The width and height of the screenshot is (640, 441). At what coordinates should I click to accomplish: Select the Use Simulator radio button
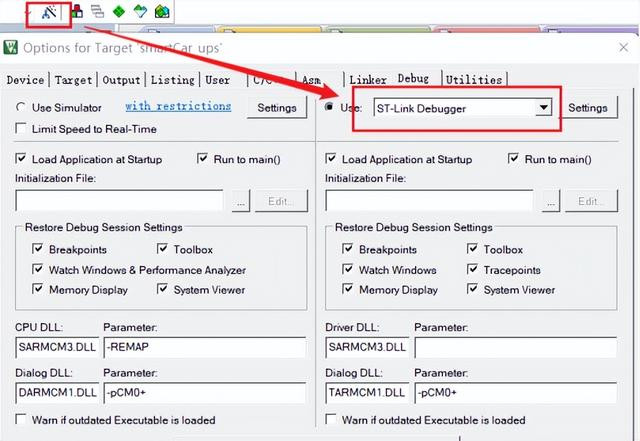click(20, 107)
